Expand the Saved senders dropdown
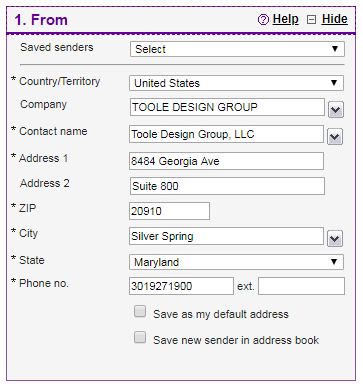This screenshot has width=363, height=387. coord(237,49)
